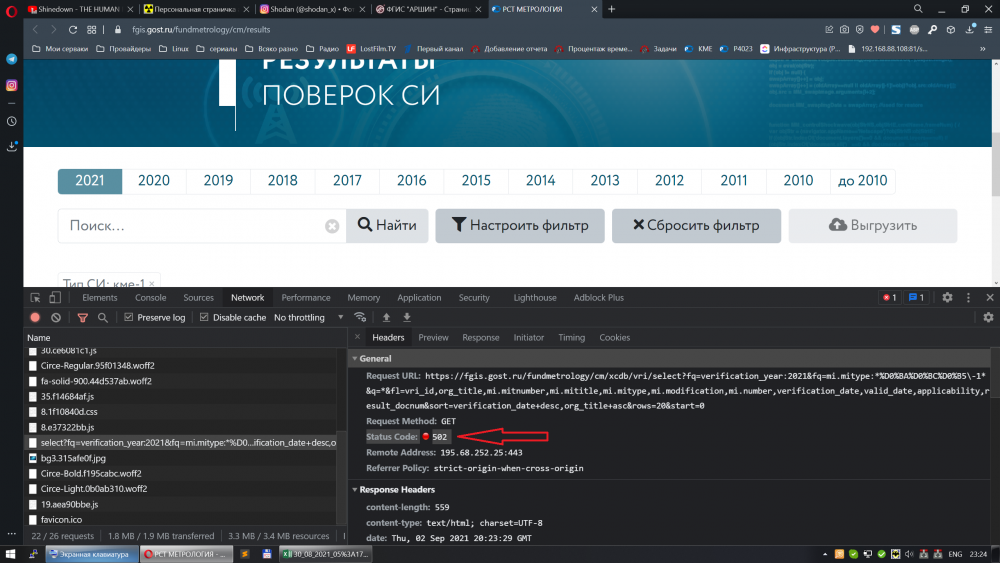Clear the search field with the X icon
This screenshot has width=1000, height=563.
[x=332, y=226]
